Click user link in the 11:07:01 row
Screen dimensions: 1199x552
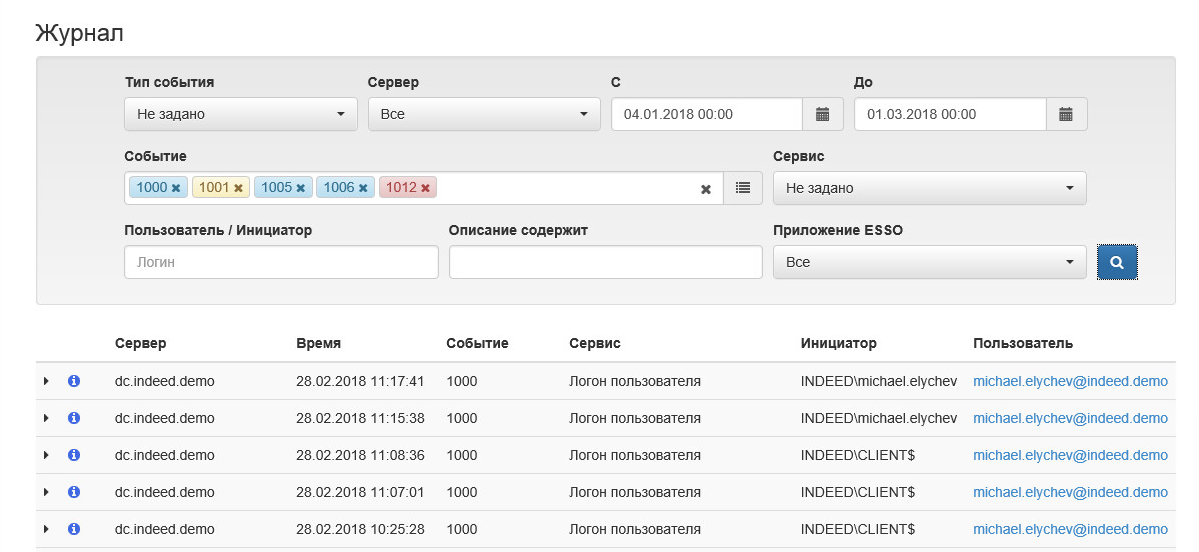pos(1070,492)
